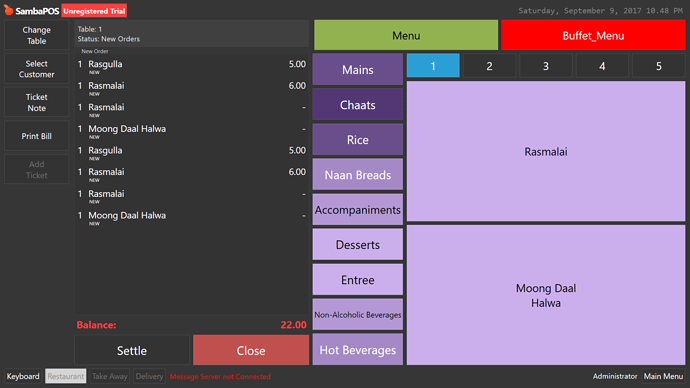The width and height of the screenshot is (690, 388).
Task: Switch to Restaurant department
Action: click(x=66, y=376)
